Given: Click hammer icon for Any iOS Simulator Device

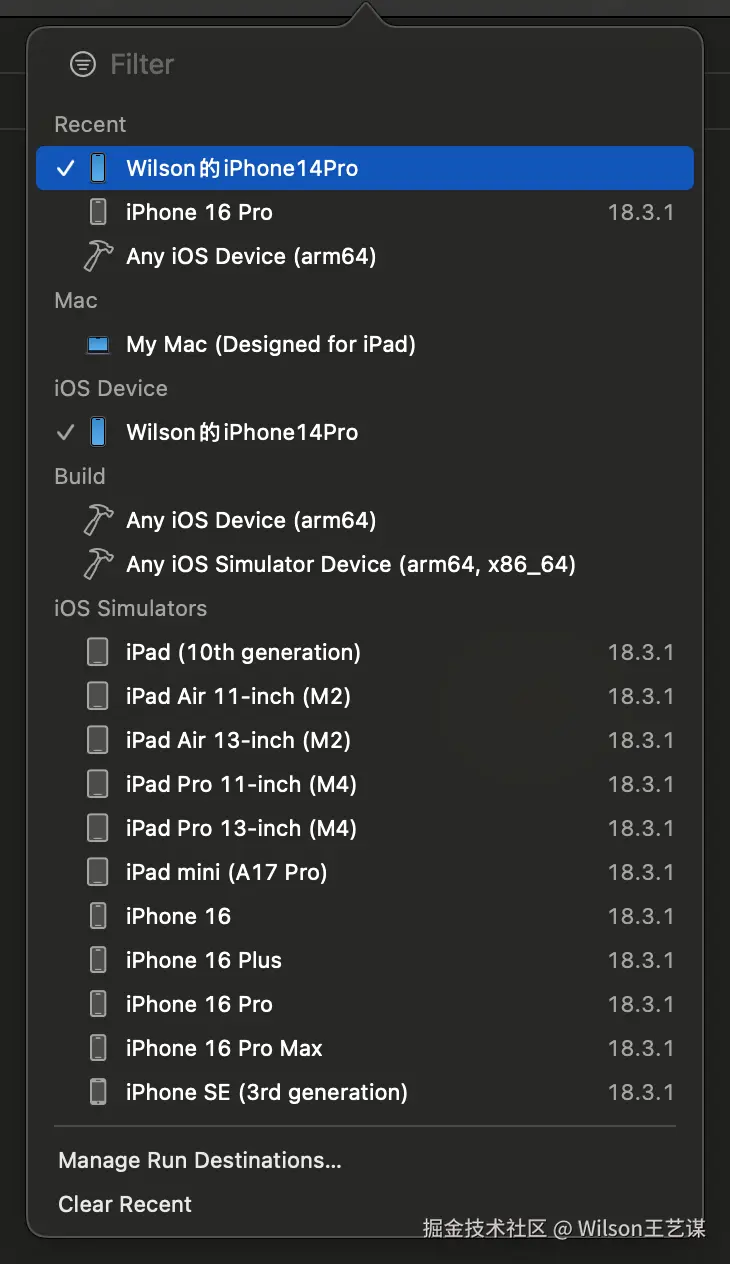Looking at the screenshot, I should pos(98,564).
